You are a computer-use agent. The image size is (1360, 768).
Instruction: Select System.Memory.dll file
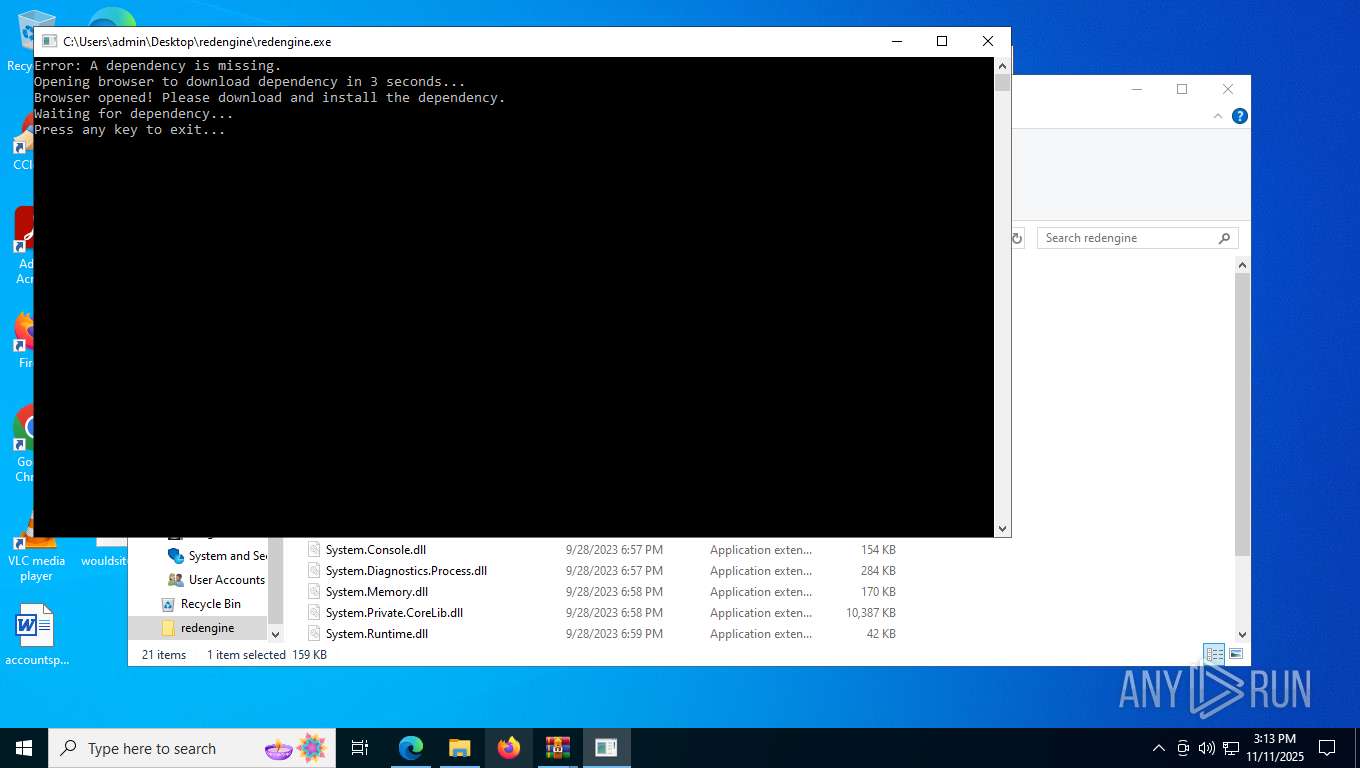377,592
